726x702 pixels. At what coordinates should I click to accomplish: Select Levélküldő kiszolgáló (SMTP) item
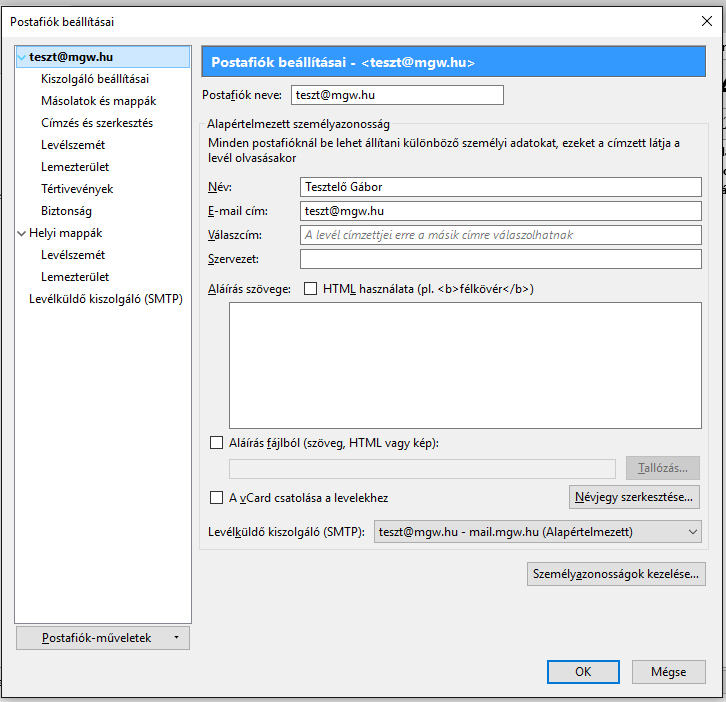click(106, 299)
